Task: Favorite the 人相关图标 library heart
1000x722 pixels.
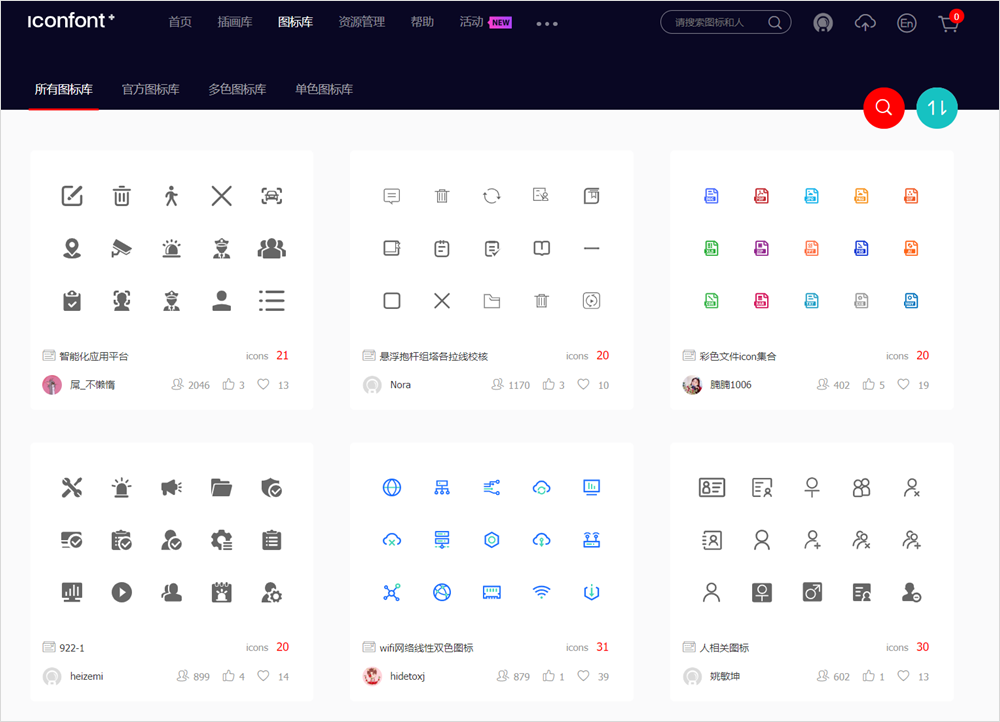Action: 903,675
